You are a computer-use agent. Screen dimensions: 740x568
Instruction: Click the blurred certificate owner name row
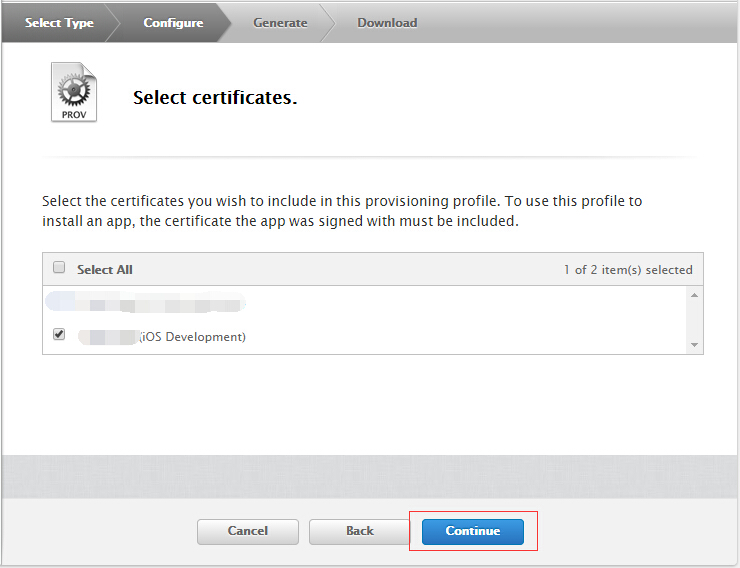pyautogui.click(x=145, y=302)
